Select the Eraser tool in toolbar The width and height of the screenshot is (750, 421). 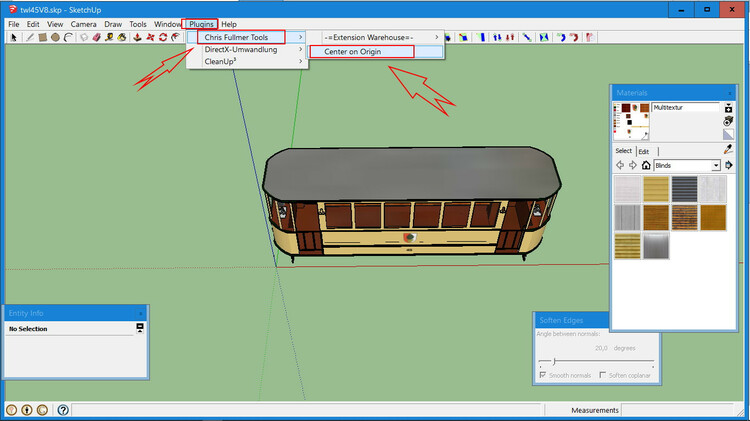(96, 38)
